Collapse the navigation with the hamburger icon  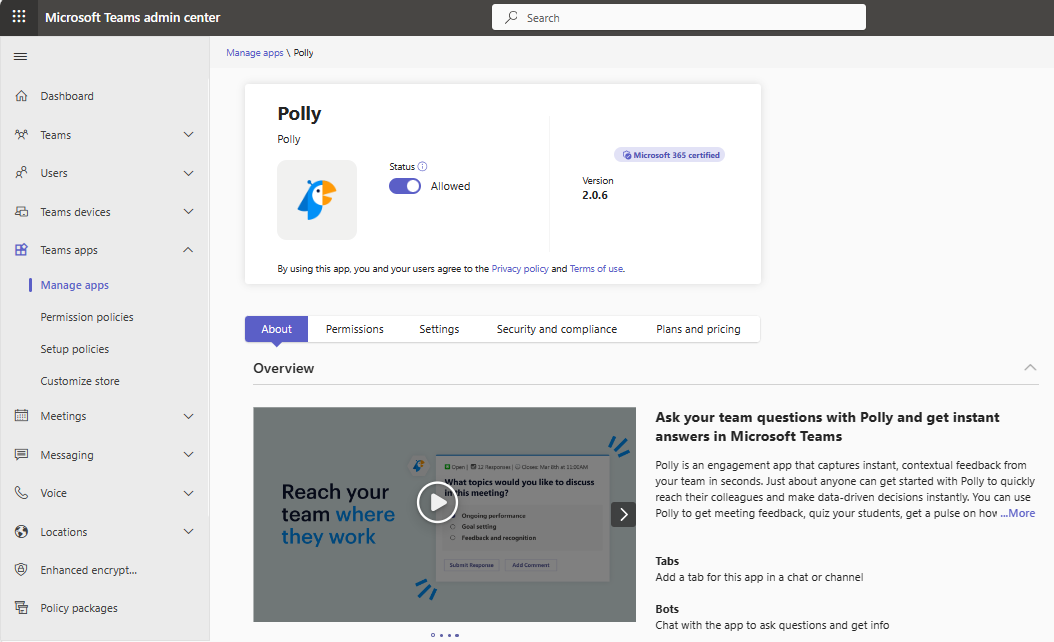(20, 55)
